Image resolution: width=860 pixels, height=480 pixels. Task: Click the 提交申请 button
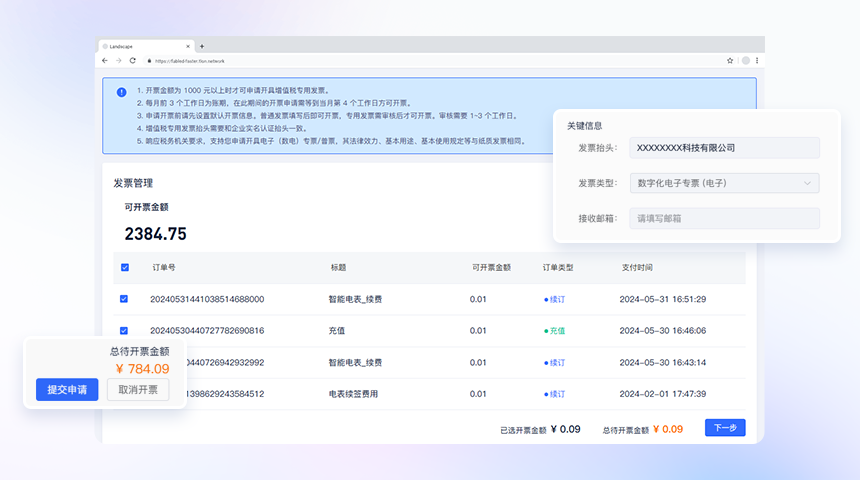pyautogui.click(x=67, y=390)
